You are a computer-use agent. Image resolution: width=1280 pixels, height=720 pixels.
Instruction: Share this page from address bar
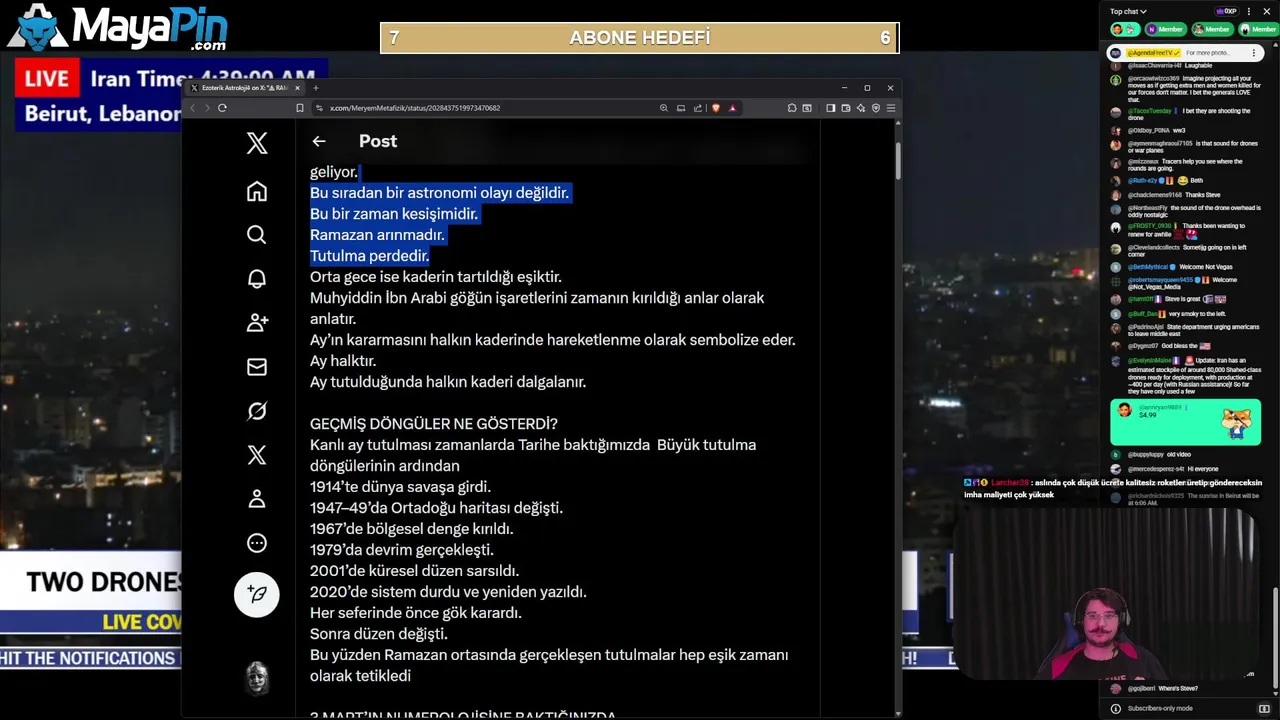[x=698, y=108]
